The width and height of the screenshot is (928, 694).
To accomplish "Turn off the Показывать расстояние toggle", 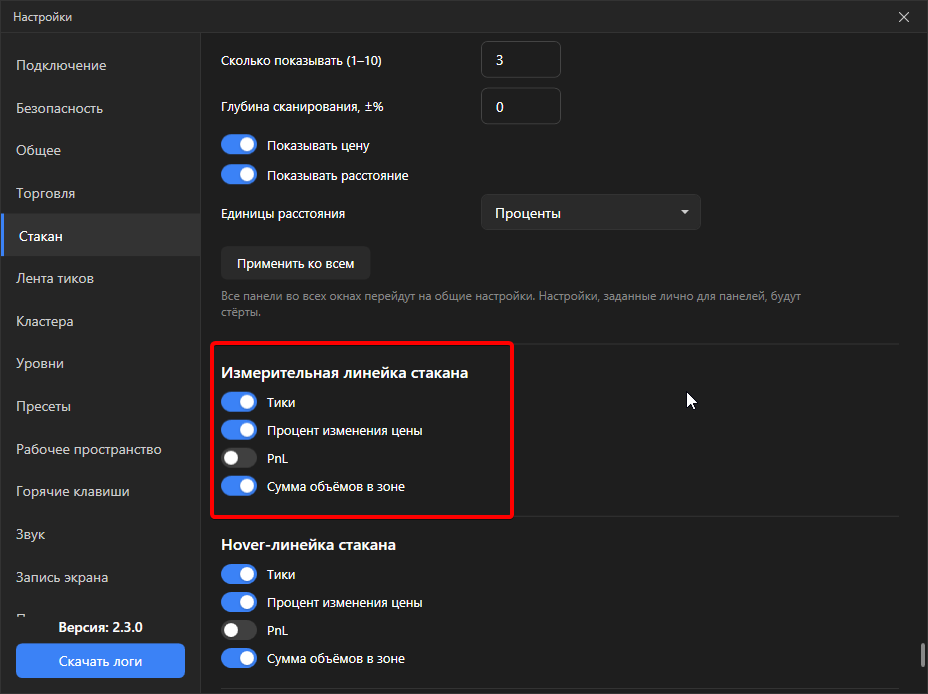I will 239,175.
